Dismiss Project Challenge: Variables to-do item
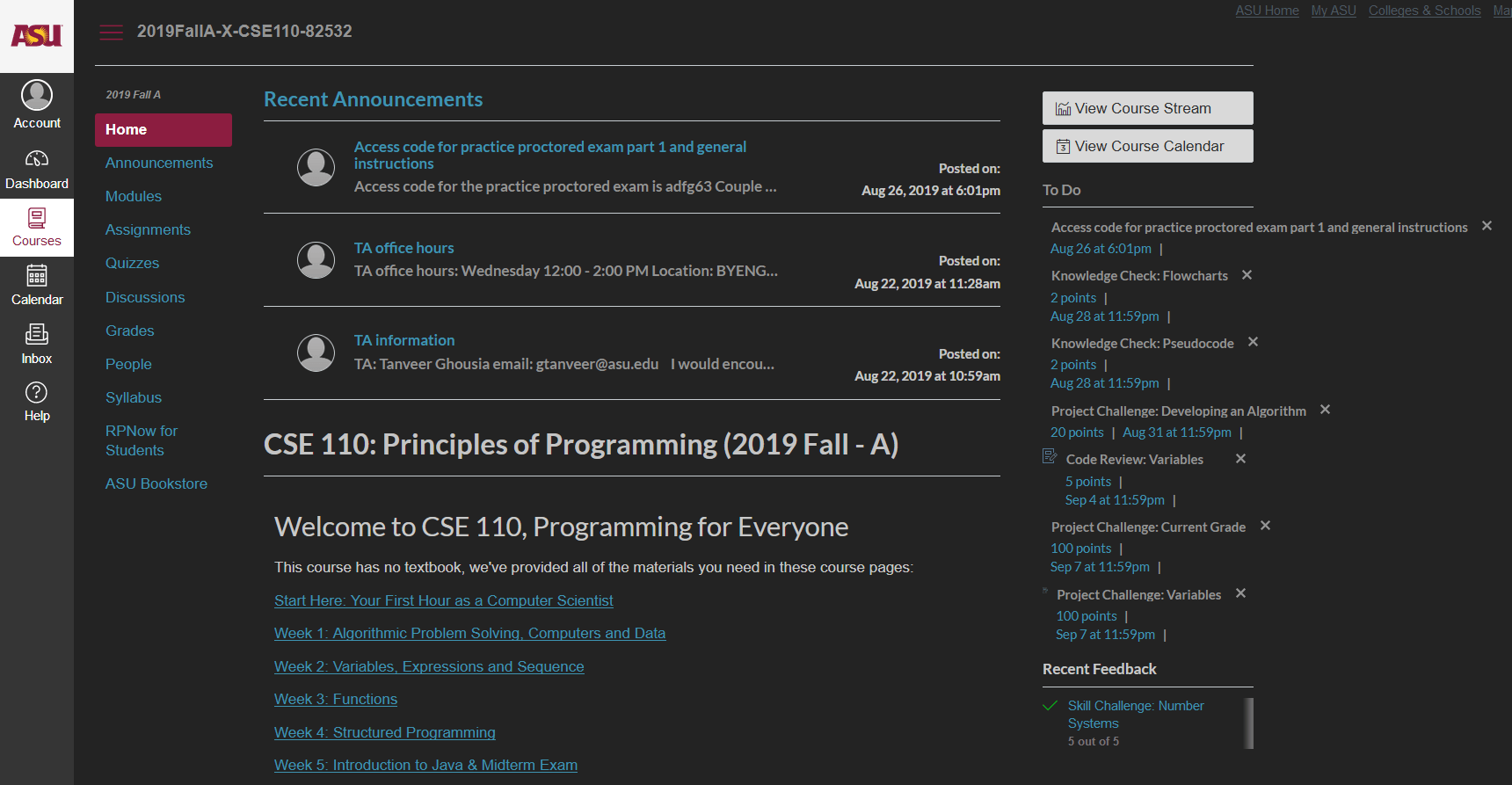Image resolution: width=1512 pixels, height=785 pixels. (x=1240, y=593)
